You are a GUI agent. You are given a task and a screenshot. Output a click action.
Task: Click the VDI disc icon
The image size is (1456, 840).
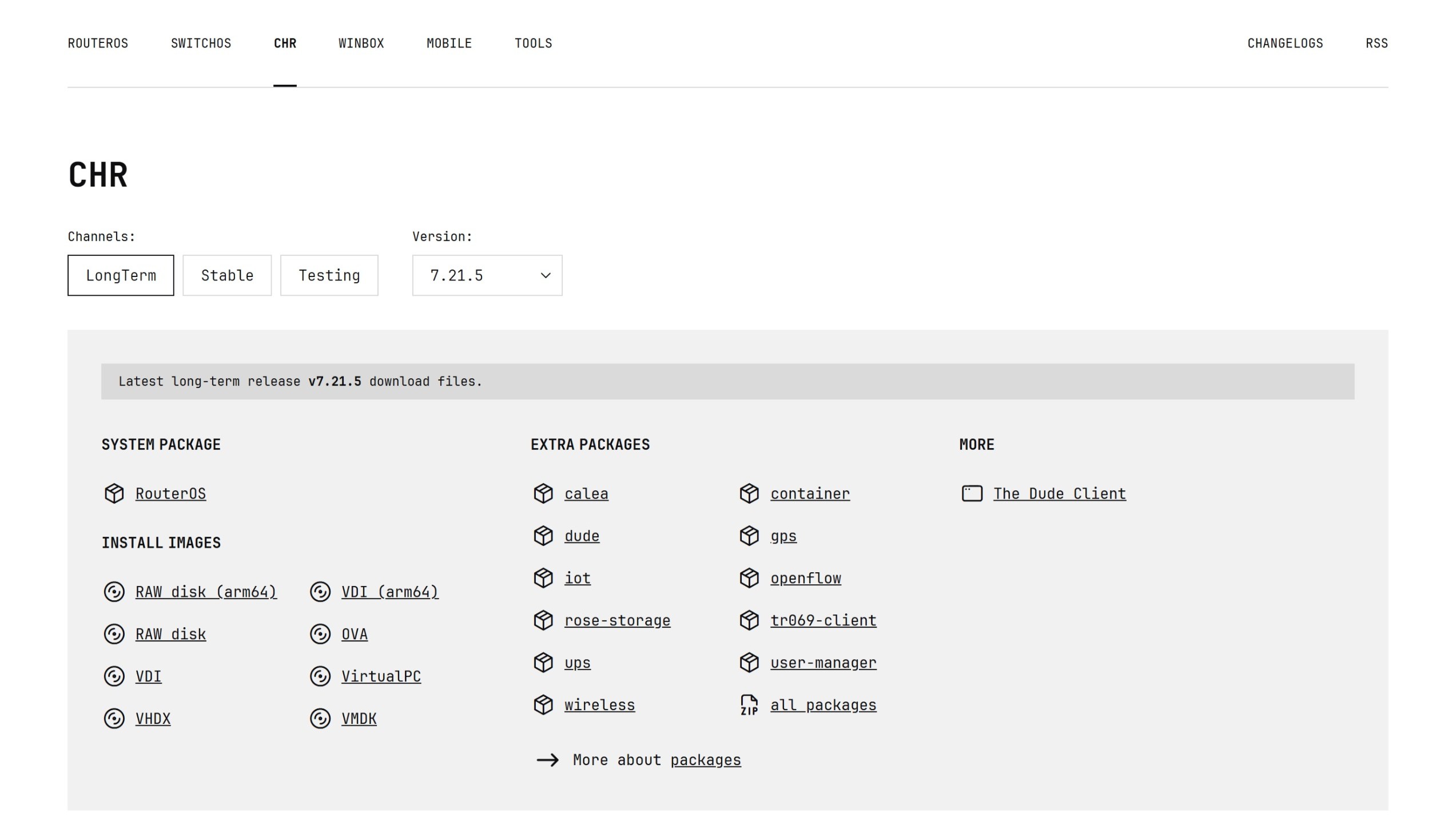(x=114, y=676)
